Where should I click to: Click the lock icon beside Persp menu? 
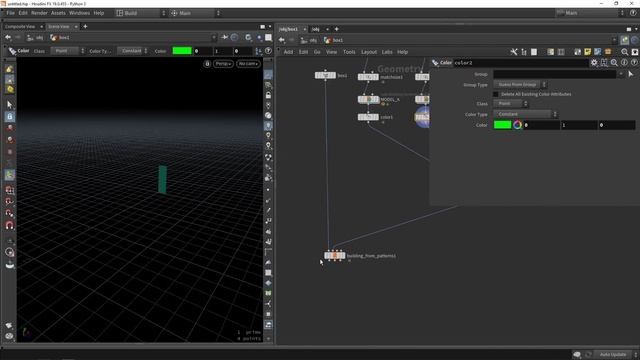pyautogui.click(x=207, y=64)
